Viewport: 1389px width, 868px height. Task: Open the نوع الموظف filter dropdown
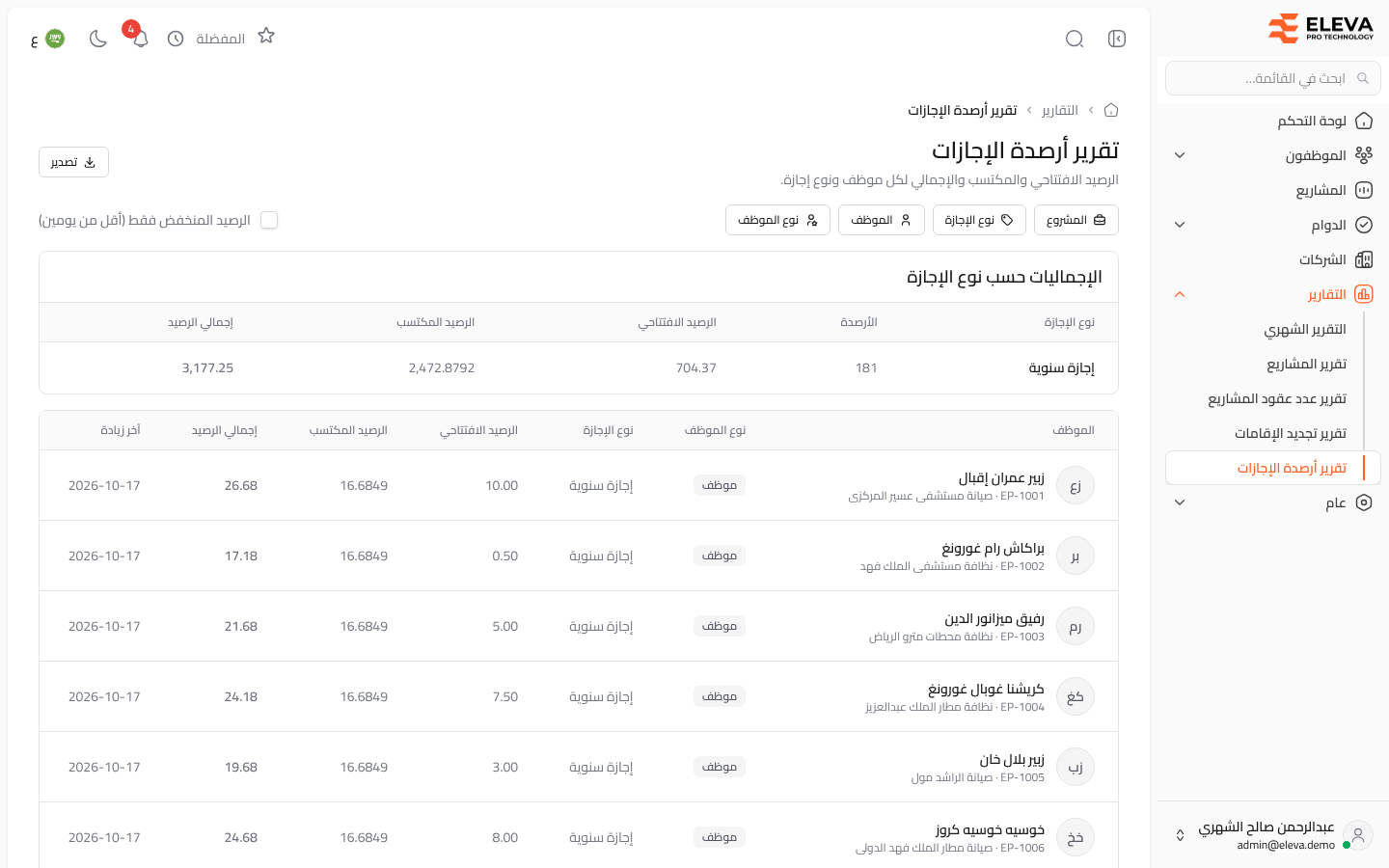click(x=777, y=220)
